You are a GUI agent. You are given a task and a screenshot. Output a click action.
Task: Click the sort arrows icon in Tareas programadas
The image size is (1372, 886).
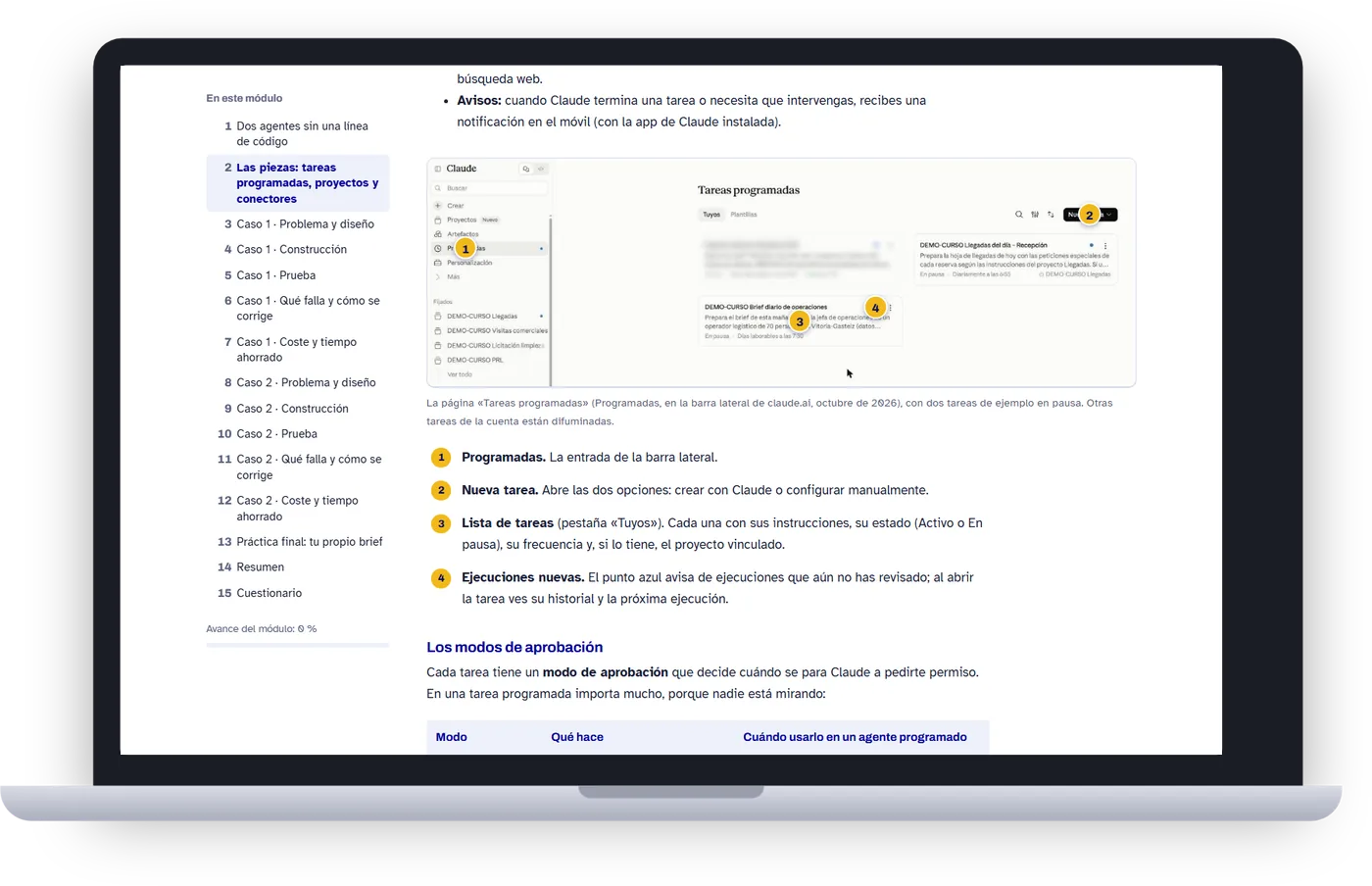1051,215
